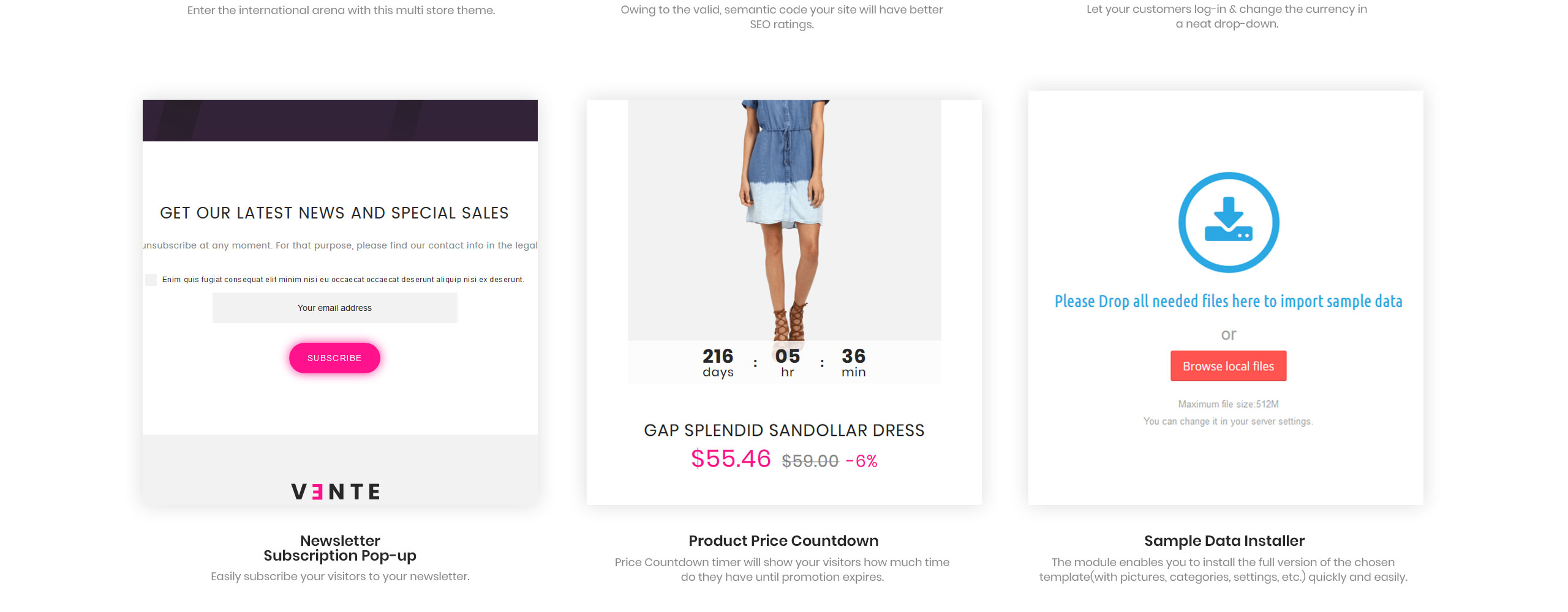Click the Please Drop all needed files text
Viewport: 1568px width, 612px height.
click(x=1228, y=302)
